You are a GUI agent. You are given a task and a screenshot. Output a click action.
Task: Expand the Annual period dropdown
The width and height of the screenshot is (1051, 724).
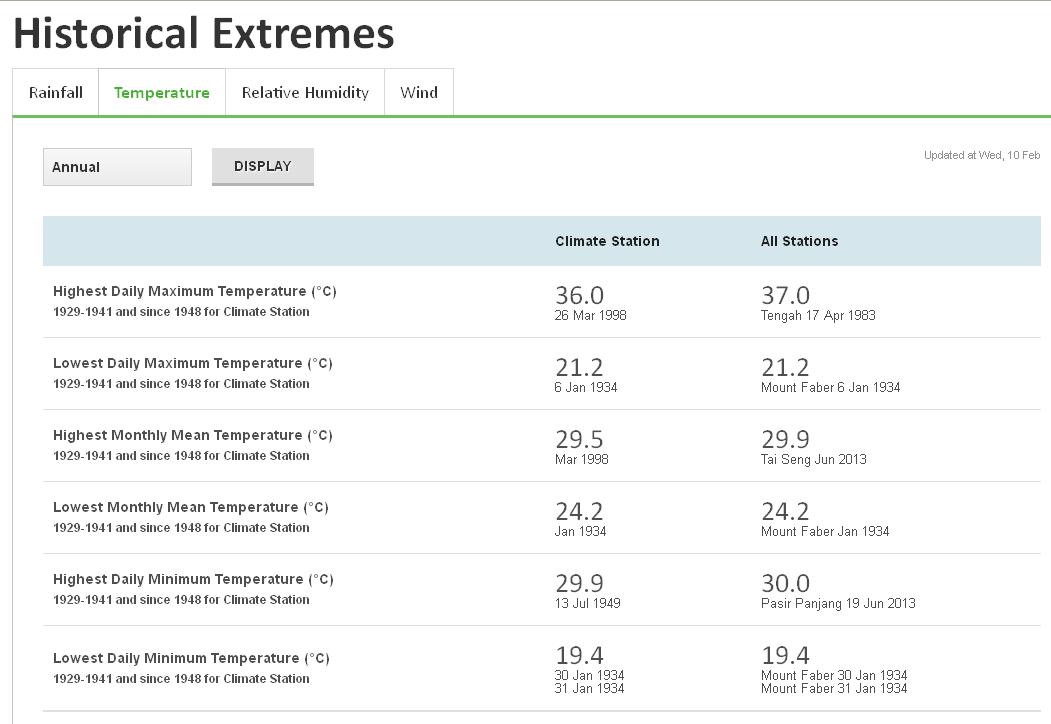coord(117,167)
